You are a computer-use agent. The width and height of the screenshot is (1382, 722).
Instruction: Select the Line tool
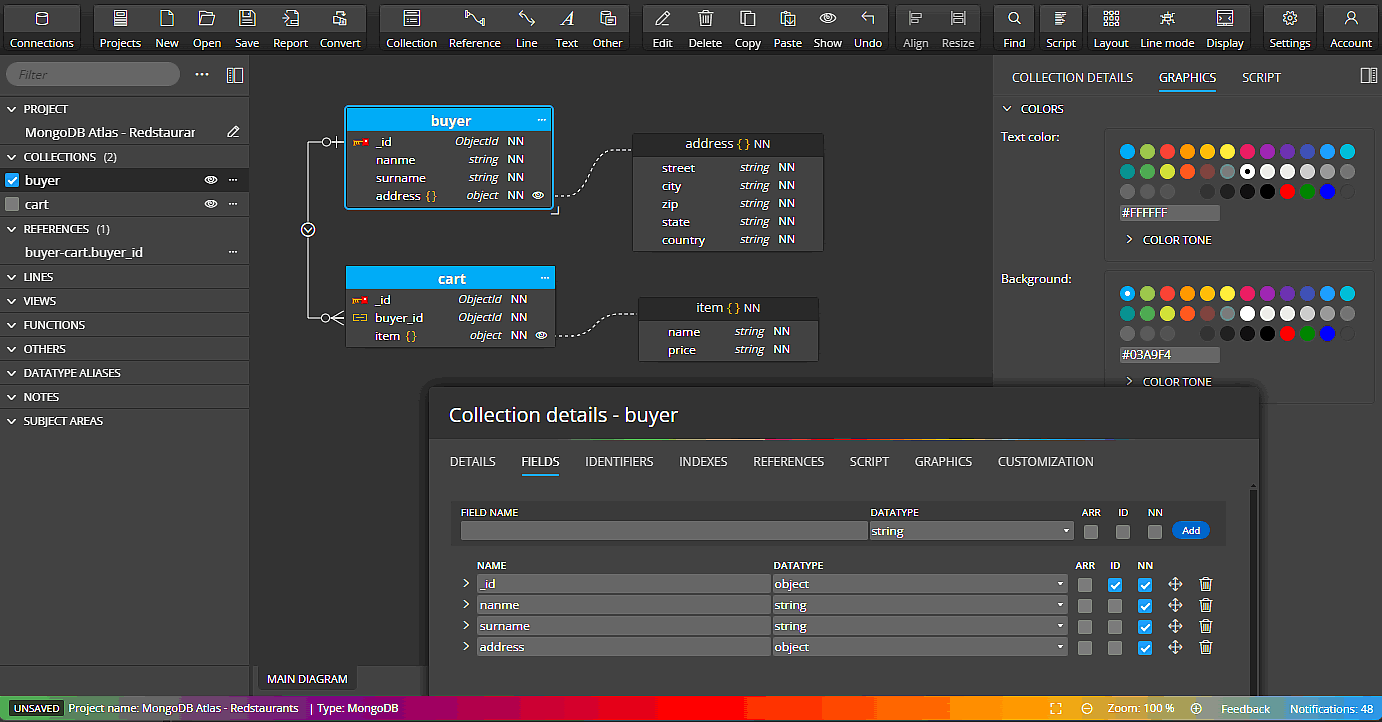click(x=526, y=28)
